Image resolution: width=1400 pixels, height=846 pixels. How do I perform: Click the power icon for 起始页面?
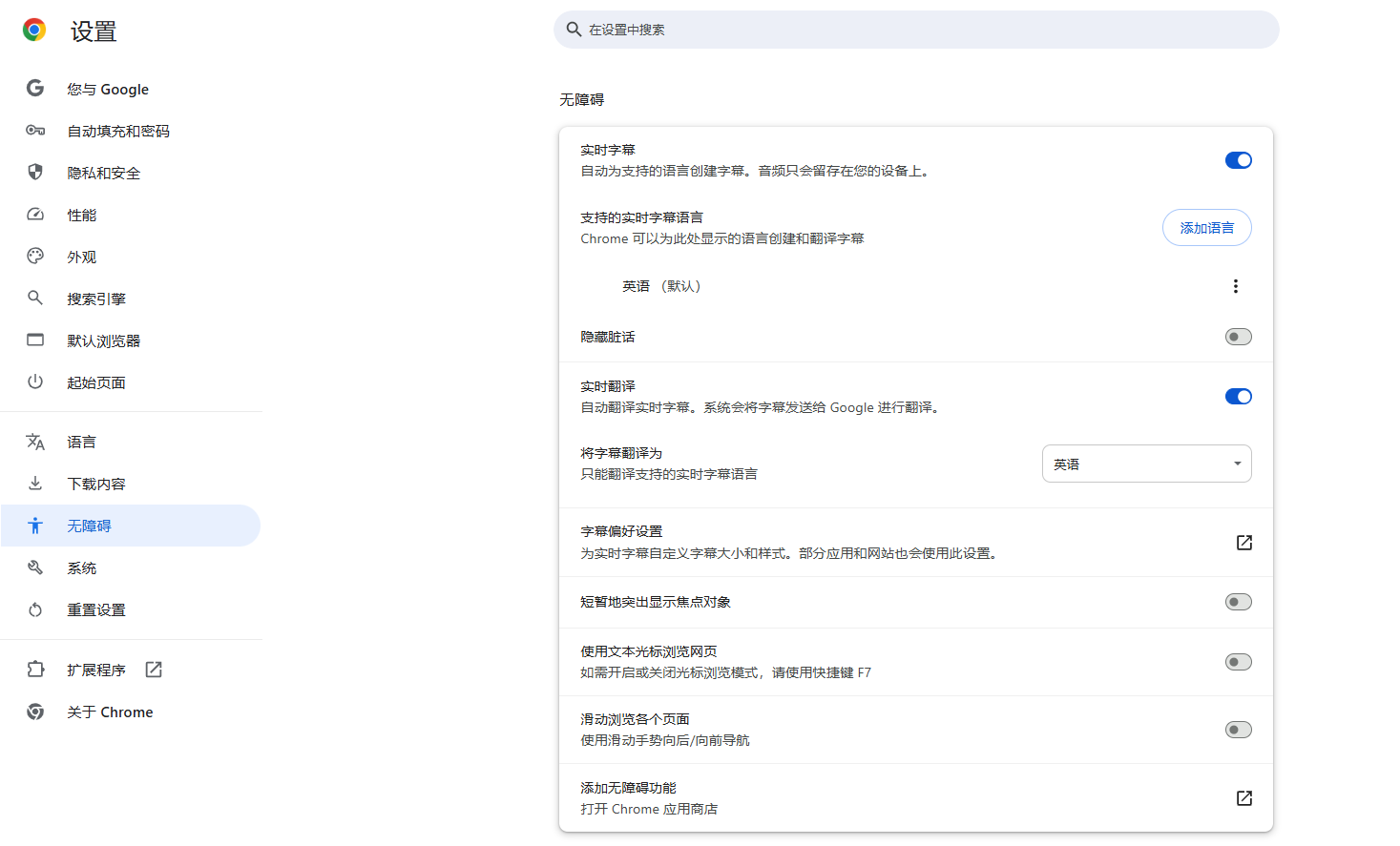tap(35, 382)
